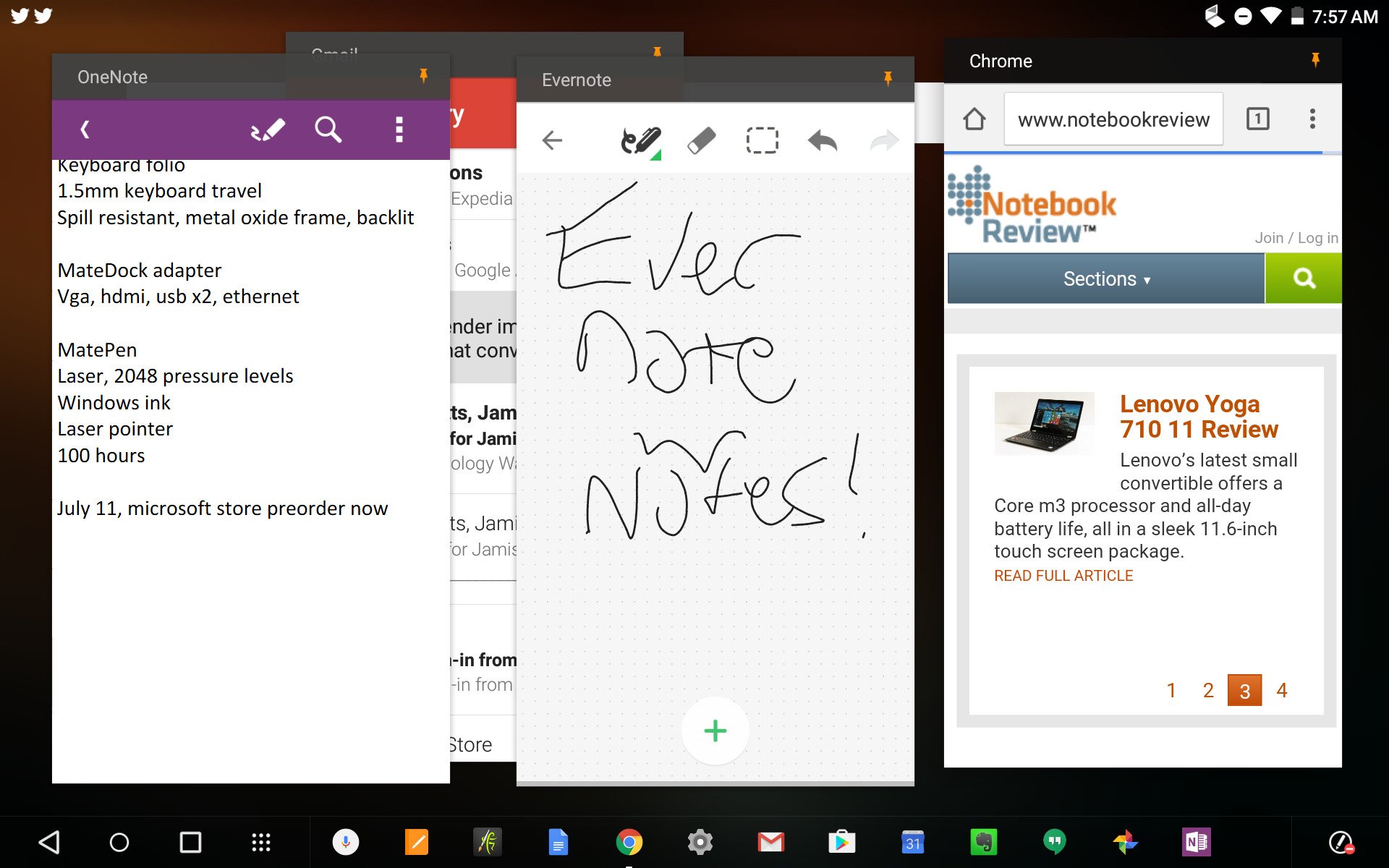This screenshot has height=868, width=1389.
Task: Go back using the Evernote back arrow
Action: coord(552,140)
